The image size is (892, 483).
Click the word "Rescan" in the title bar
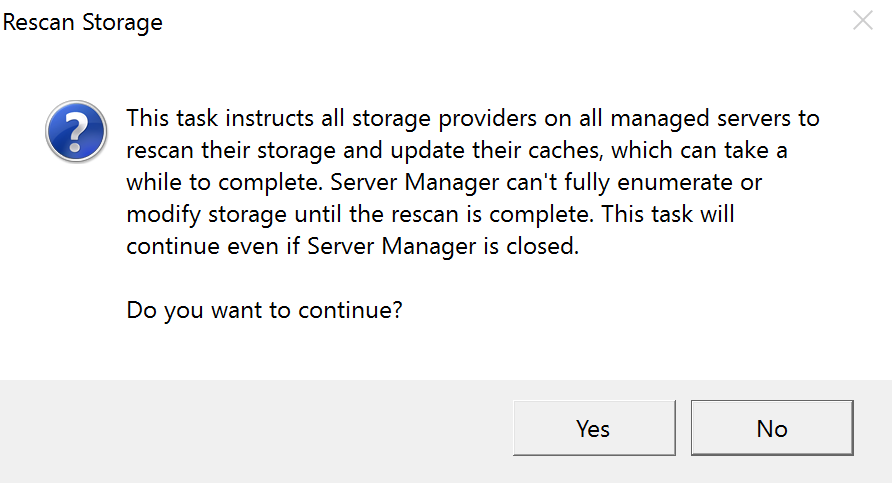(x=40, y=22)
